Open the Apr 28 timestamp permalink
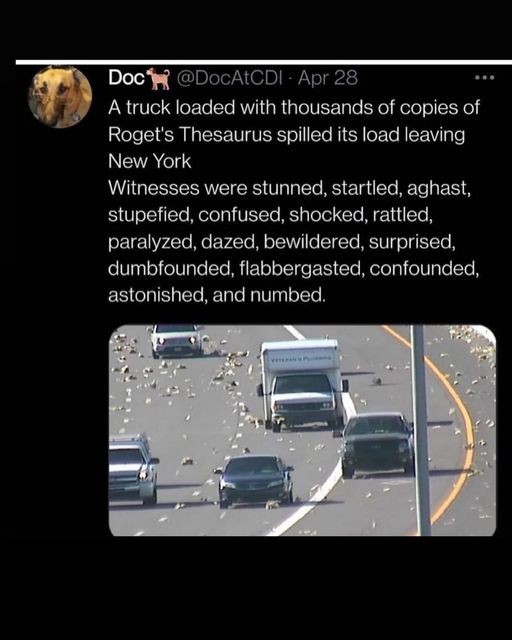The width and height of the screenshot is (512, 640). (x=328, y=78)
